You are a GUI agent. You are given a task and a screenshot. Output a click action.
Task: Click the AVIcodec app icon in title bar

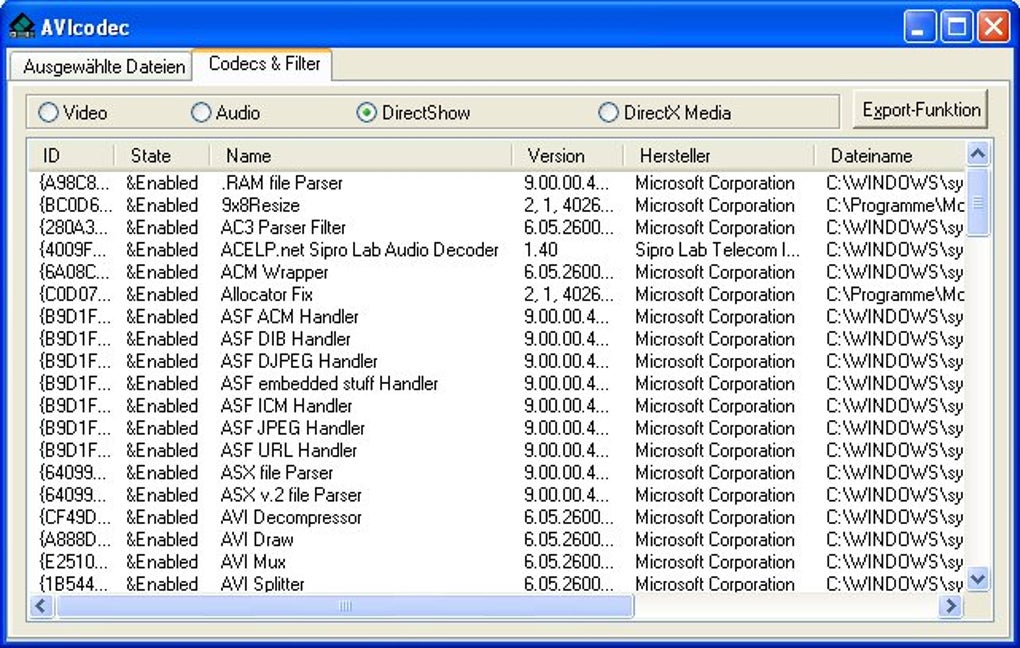(x=21, y=26)
